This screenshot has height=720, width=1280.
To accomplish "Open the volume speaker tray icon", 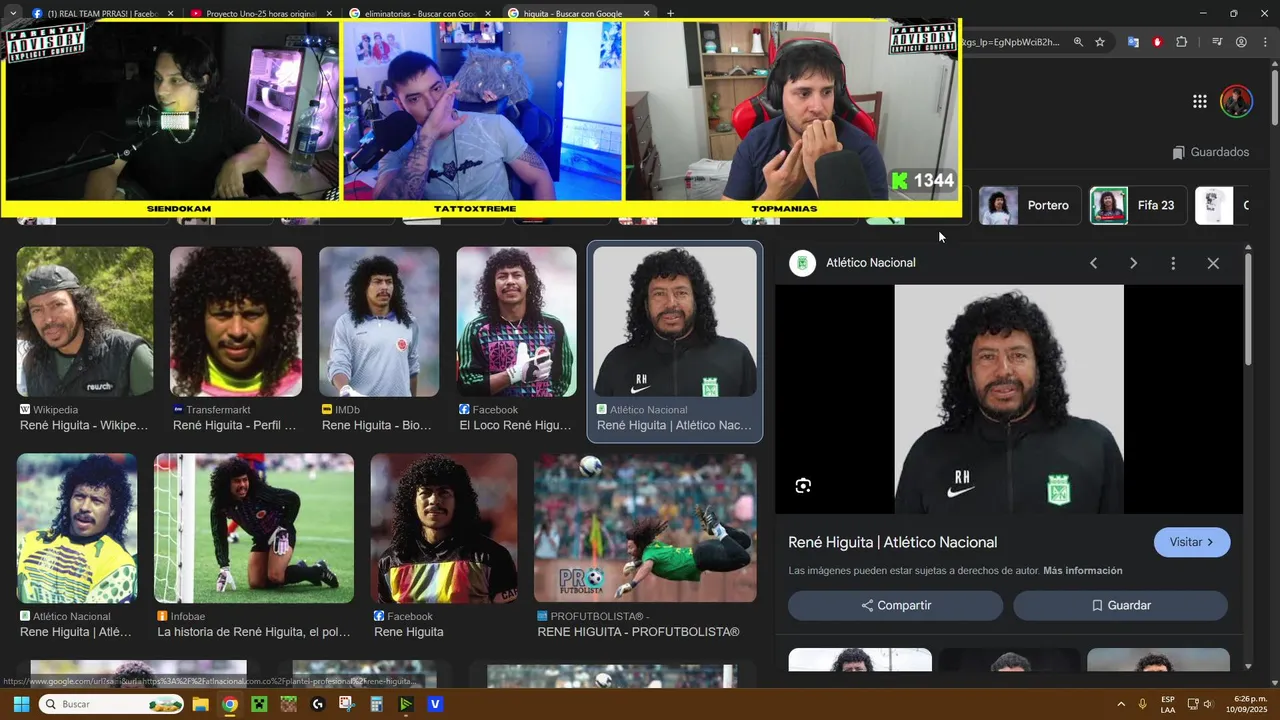I will pyautogui.click(x=1210, y=704).
